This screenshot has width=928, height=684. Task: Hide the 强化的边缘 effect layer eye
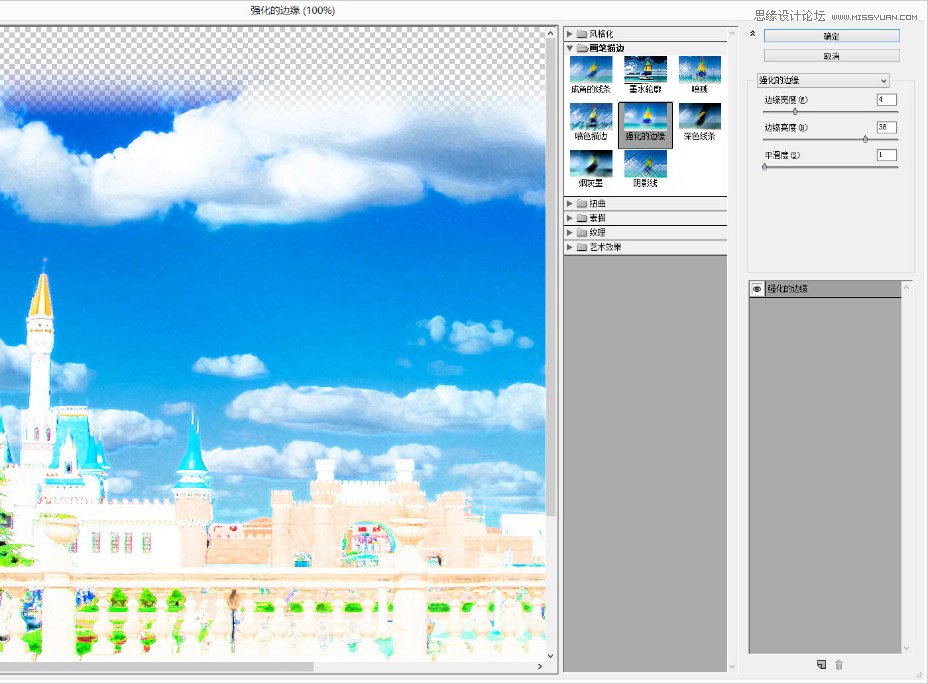click(x=757, y=289)
